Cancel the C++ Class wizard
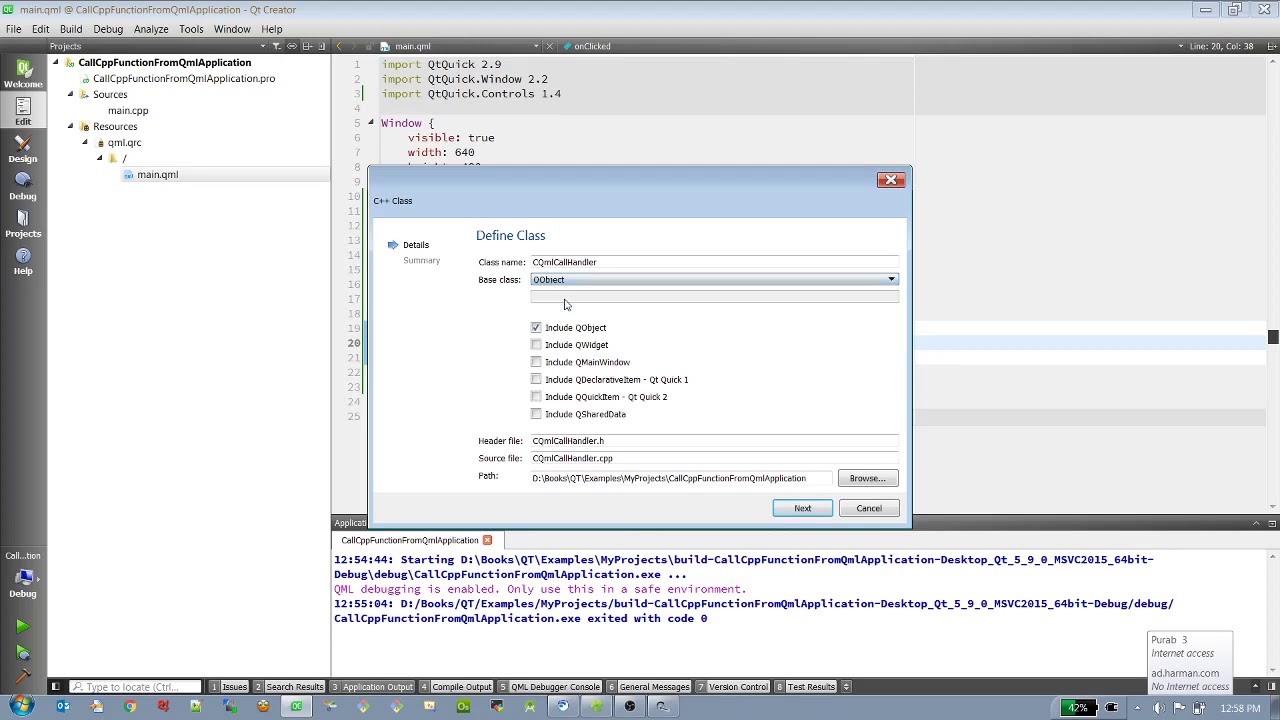Viewport: 1280px width, 720px height. (x=869, y=509)
